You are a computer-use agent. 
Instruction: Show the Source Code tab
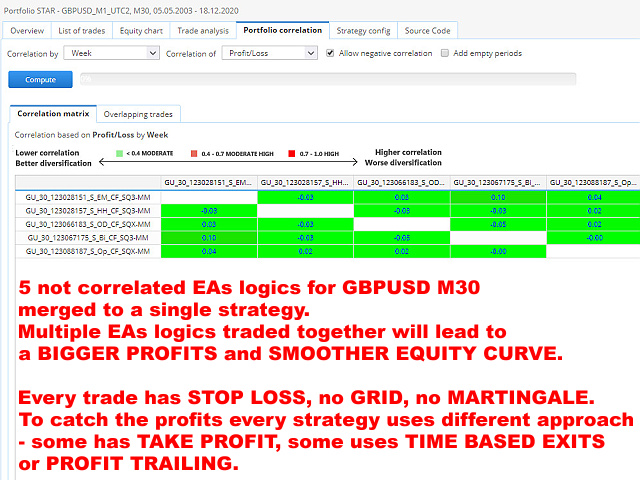coord(427,31)
